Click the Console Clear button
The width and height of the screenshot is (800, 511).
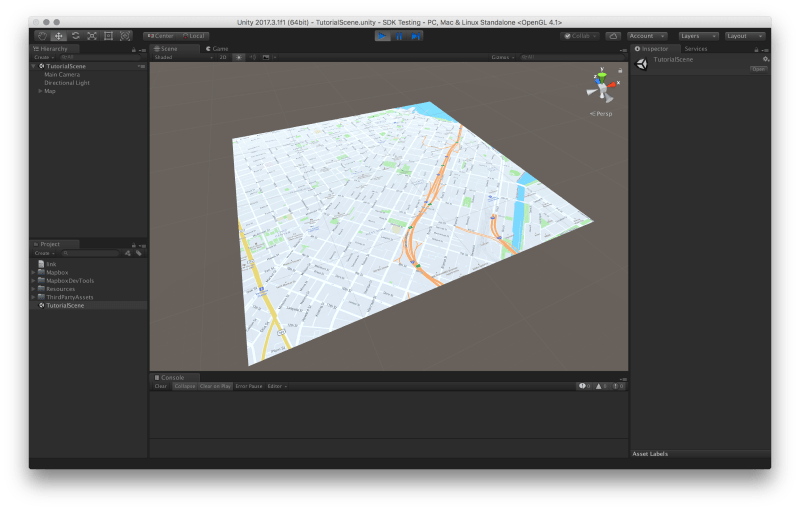pyautogui.click(x=161, y=386)
